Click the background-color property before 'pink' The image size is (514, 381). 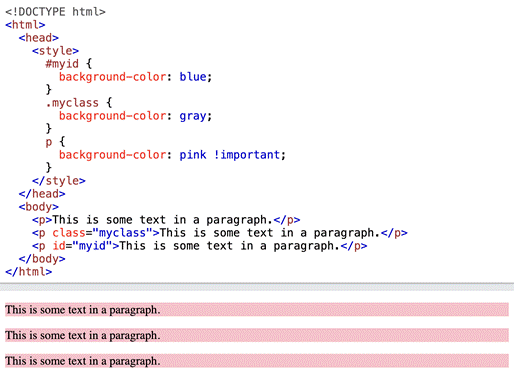click(x=112, y=155)
